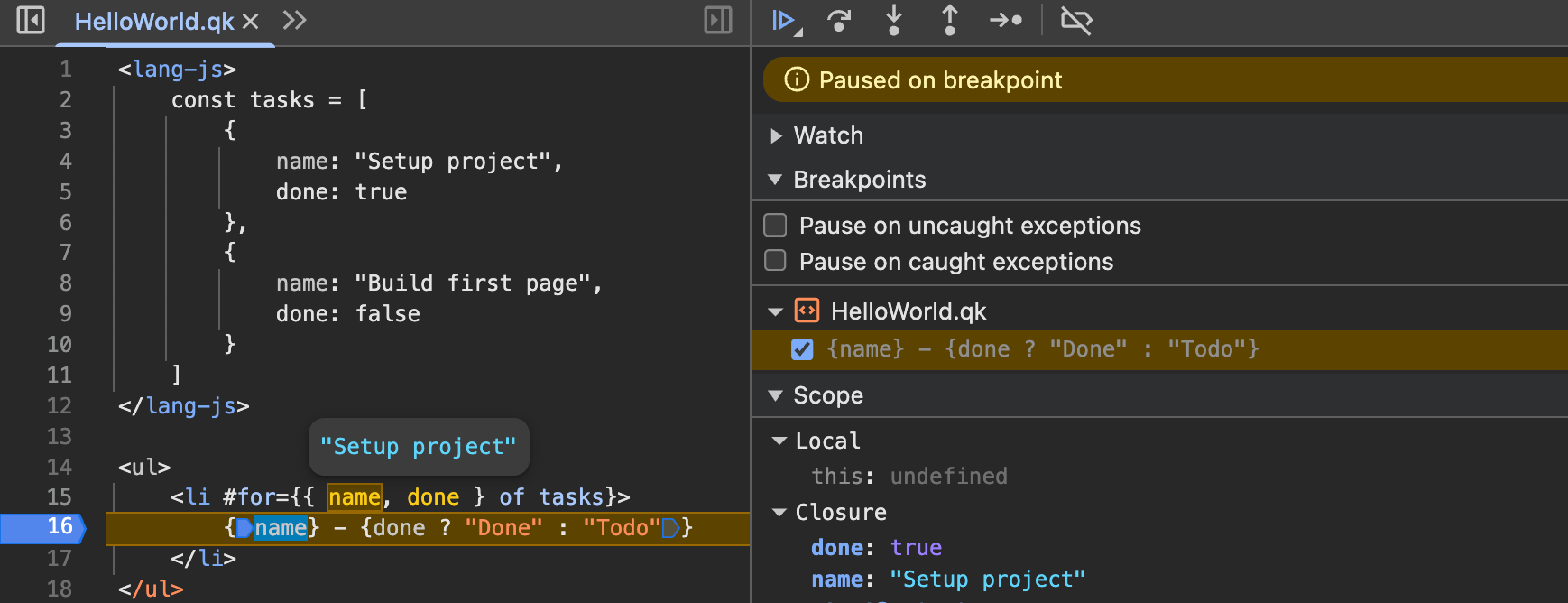This screenshot has height=603, width=1568.
Task: Click the HelloWorld.qk file icon
Action: (807, 311)
